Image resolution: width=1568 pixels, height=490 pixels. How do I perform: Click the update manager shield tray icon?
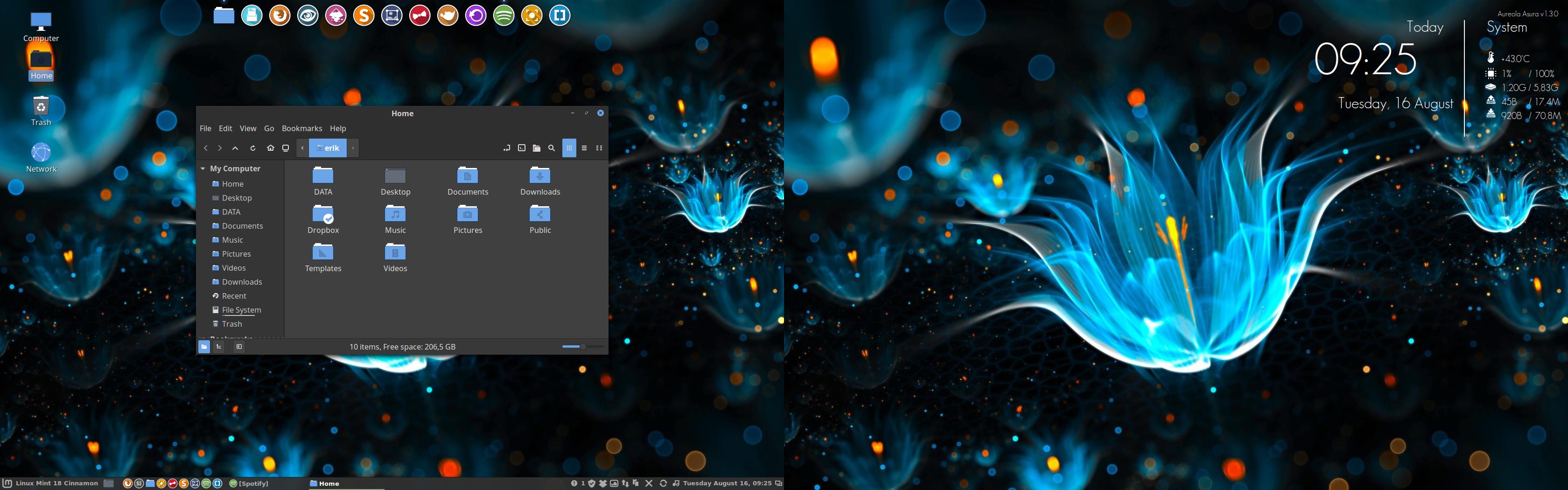click(592, 483)
